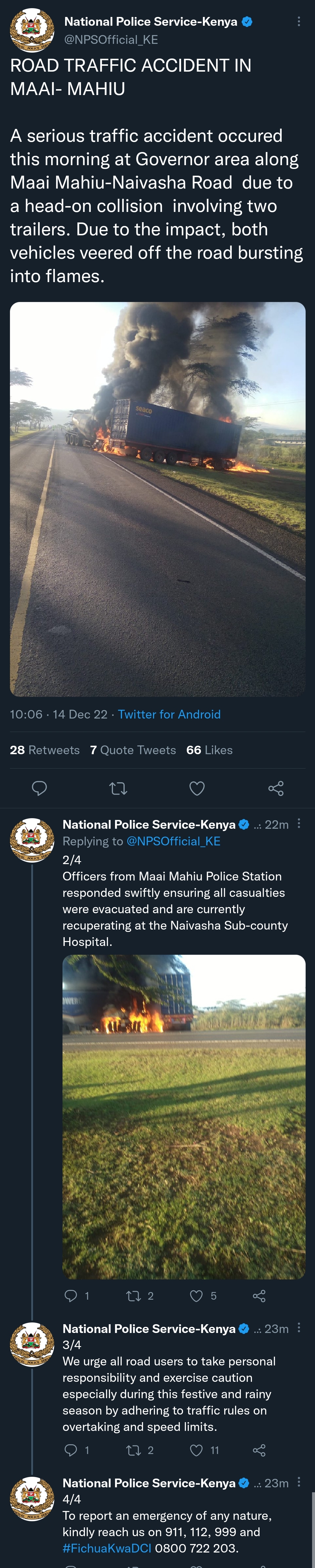The image size is (315, 1568).
Task: Reply to the main accident tweet
Action: tap(39, 788)
